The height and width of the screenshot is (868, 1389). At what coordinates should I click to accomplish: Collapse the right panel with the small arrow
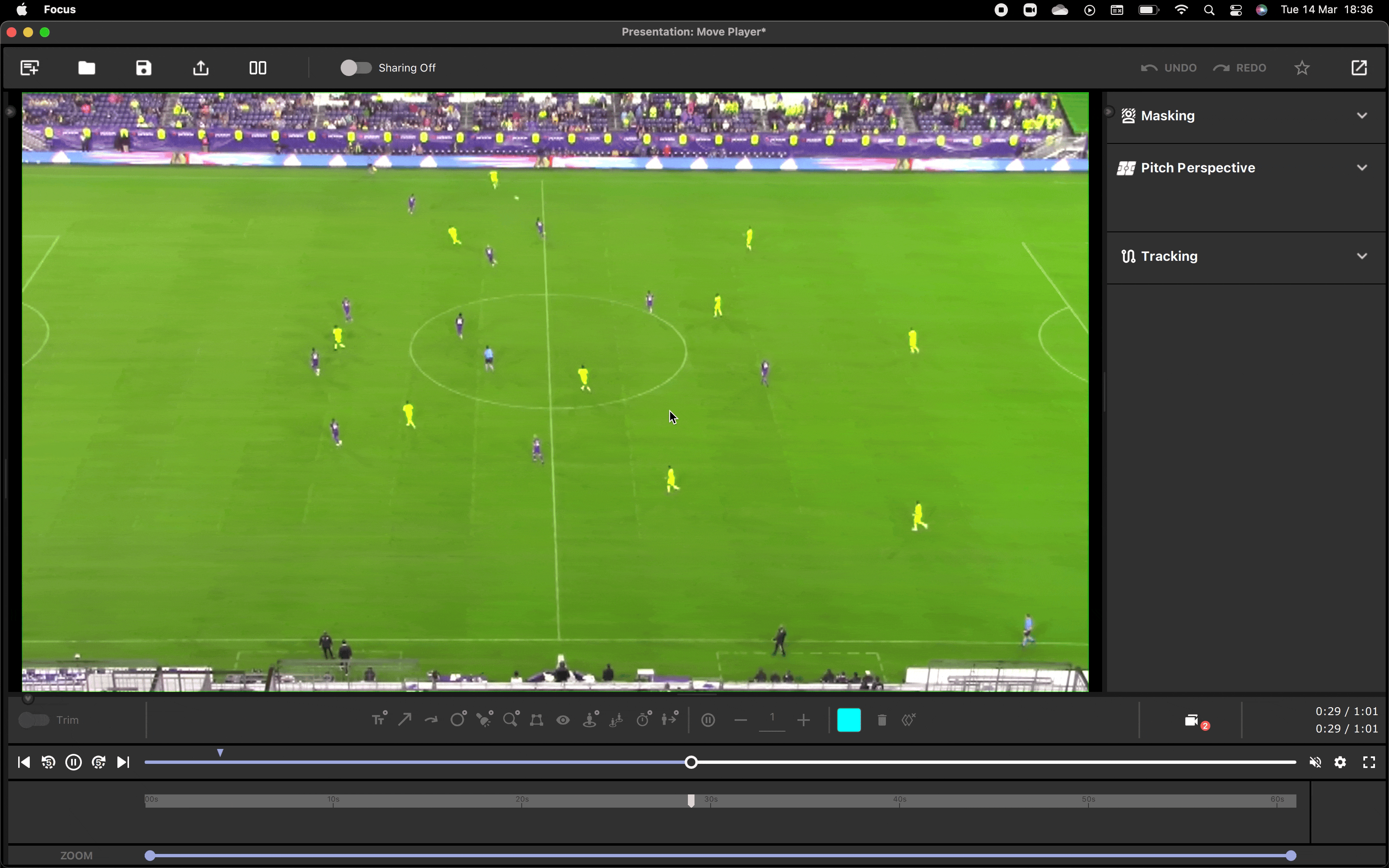click(x=1109, y=112)
